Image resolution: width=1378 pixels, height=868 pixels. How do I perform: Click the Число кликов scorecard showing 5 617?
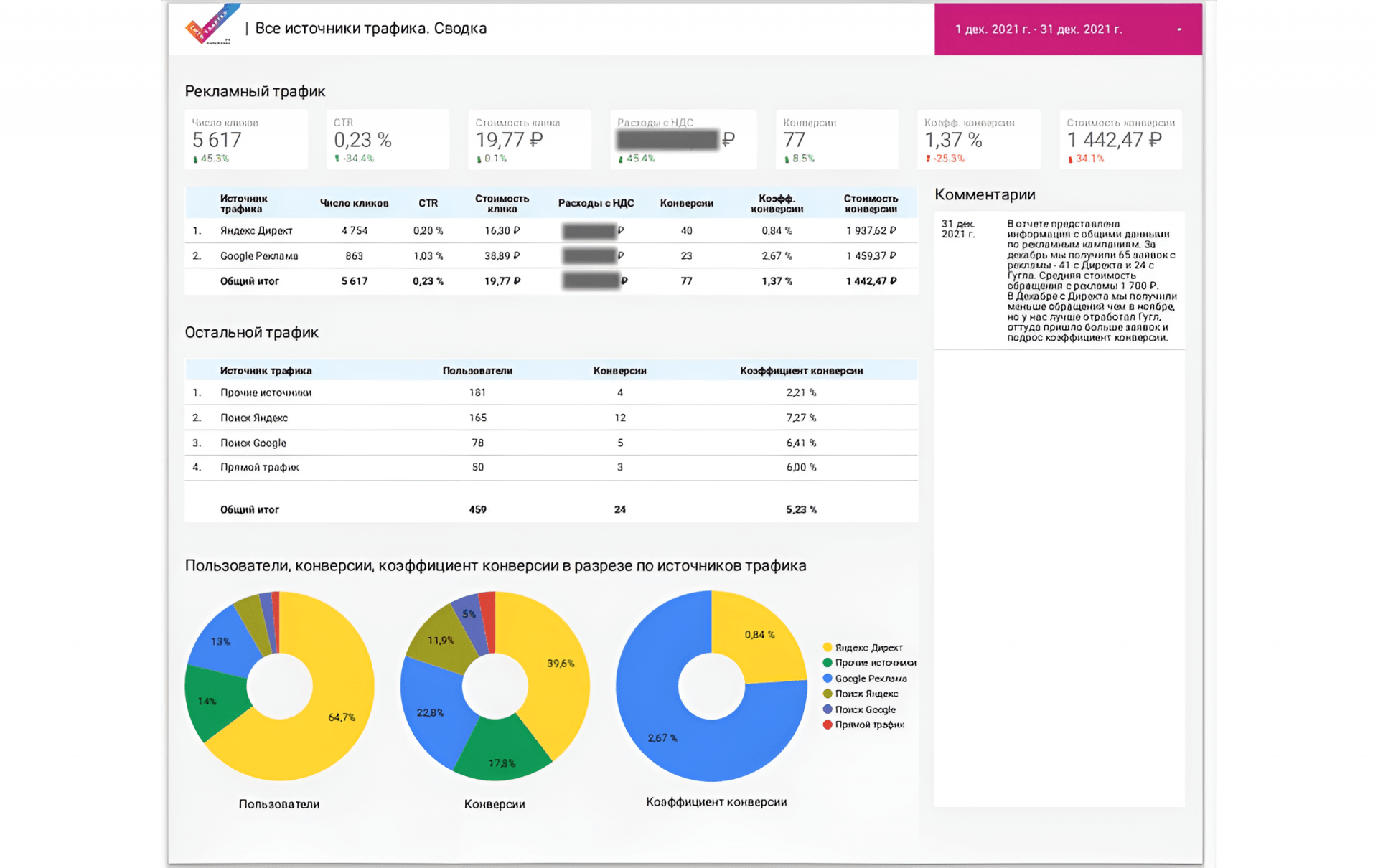pyautogui.click(x=245, y=140)
